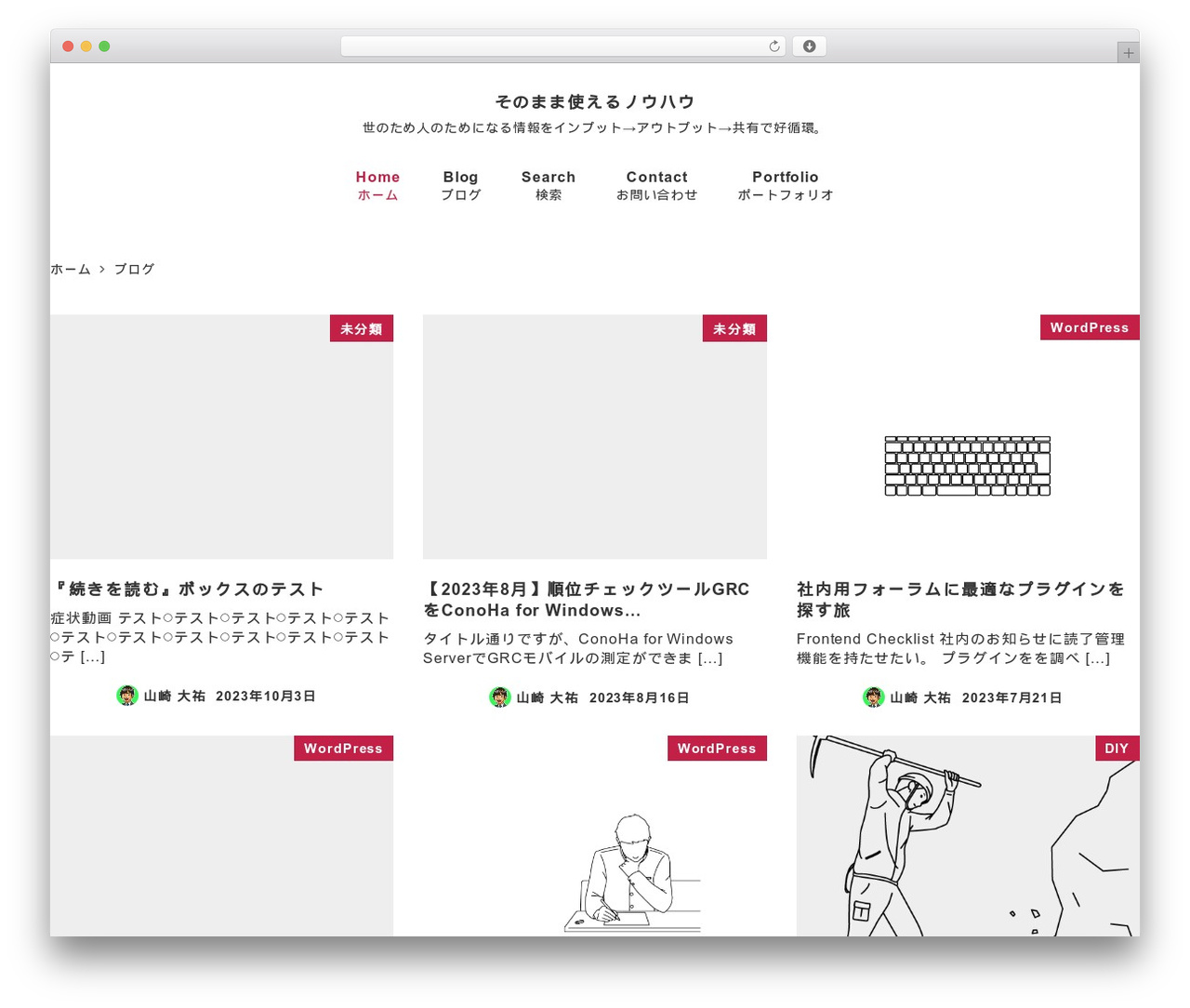Click the ホーム breadcrumb link

tap(71, 269)
